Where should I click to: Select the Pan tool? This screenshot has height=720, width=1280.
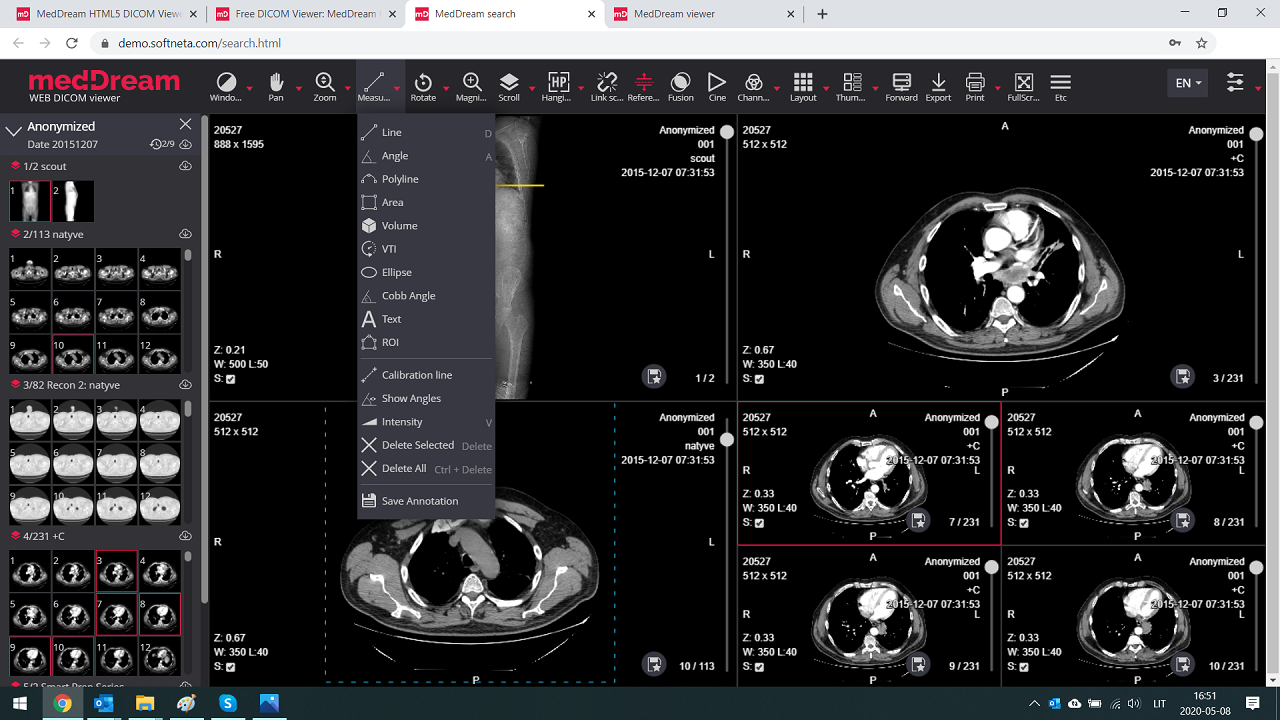tap(276, 86)
